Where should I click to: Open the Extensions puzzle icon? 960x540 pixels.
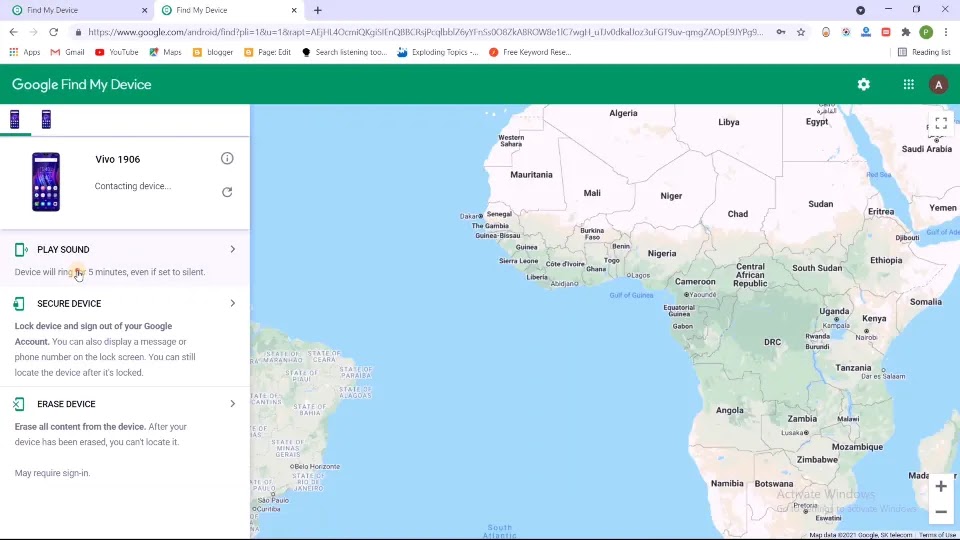coord(906,32)
